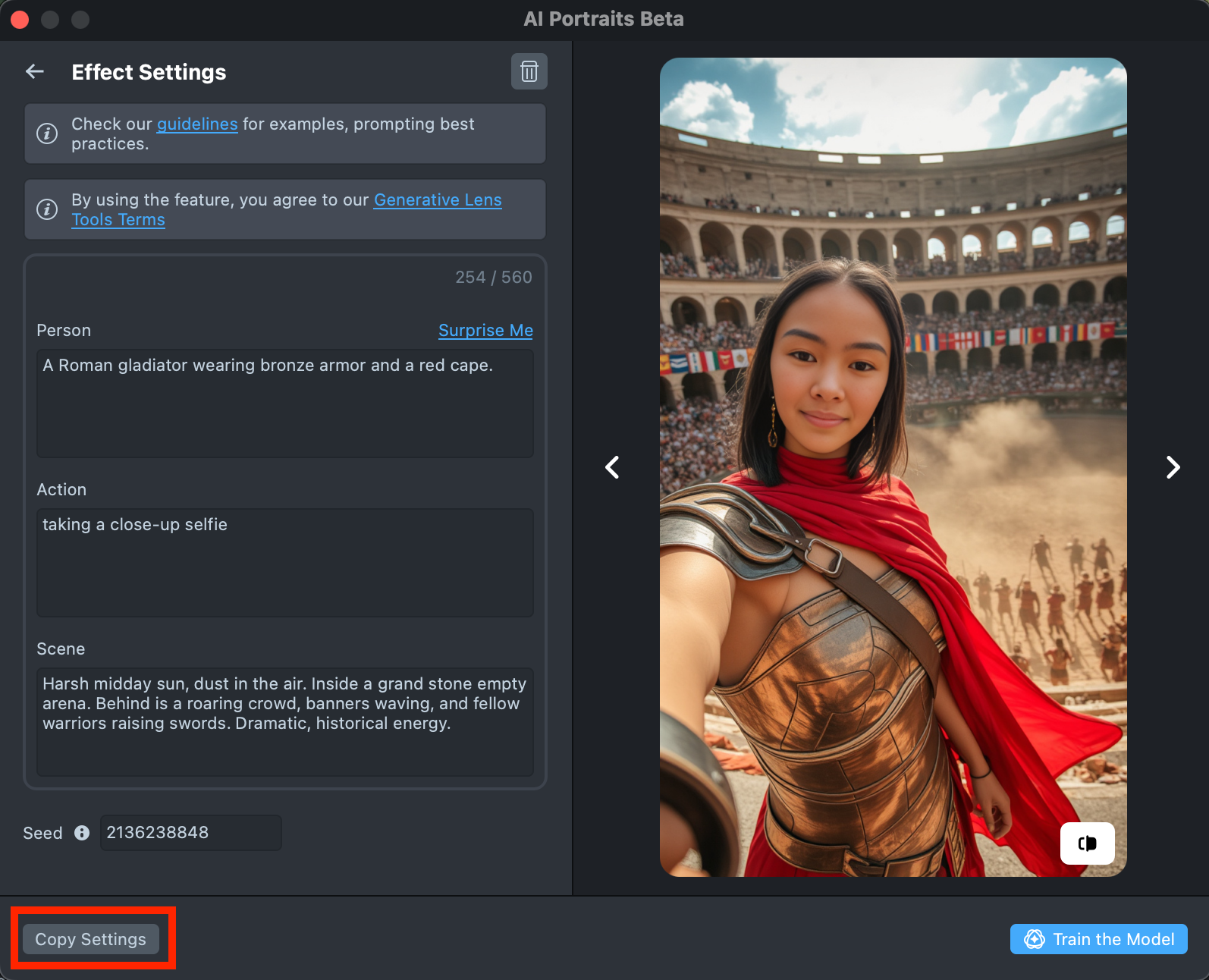Click the info icon next to Seed
The height and width of the screenshot is (980, 1209).
click(82, 833)
